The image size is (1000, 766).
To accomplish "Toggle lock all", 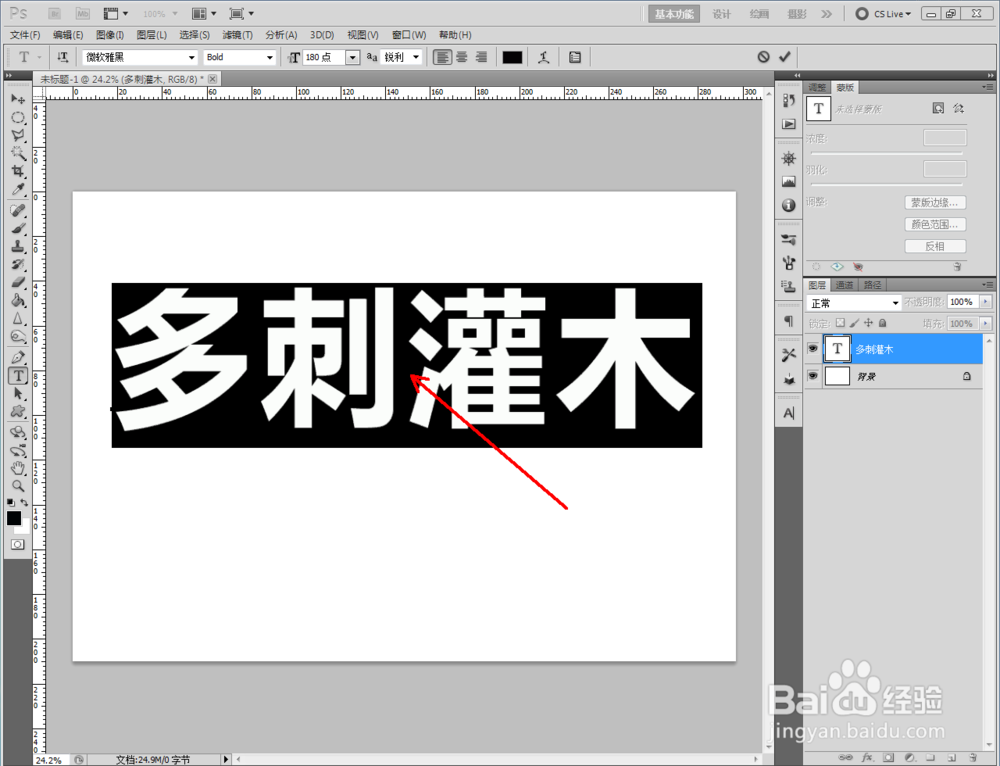I will tap(883, 323).
